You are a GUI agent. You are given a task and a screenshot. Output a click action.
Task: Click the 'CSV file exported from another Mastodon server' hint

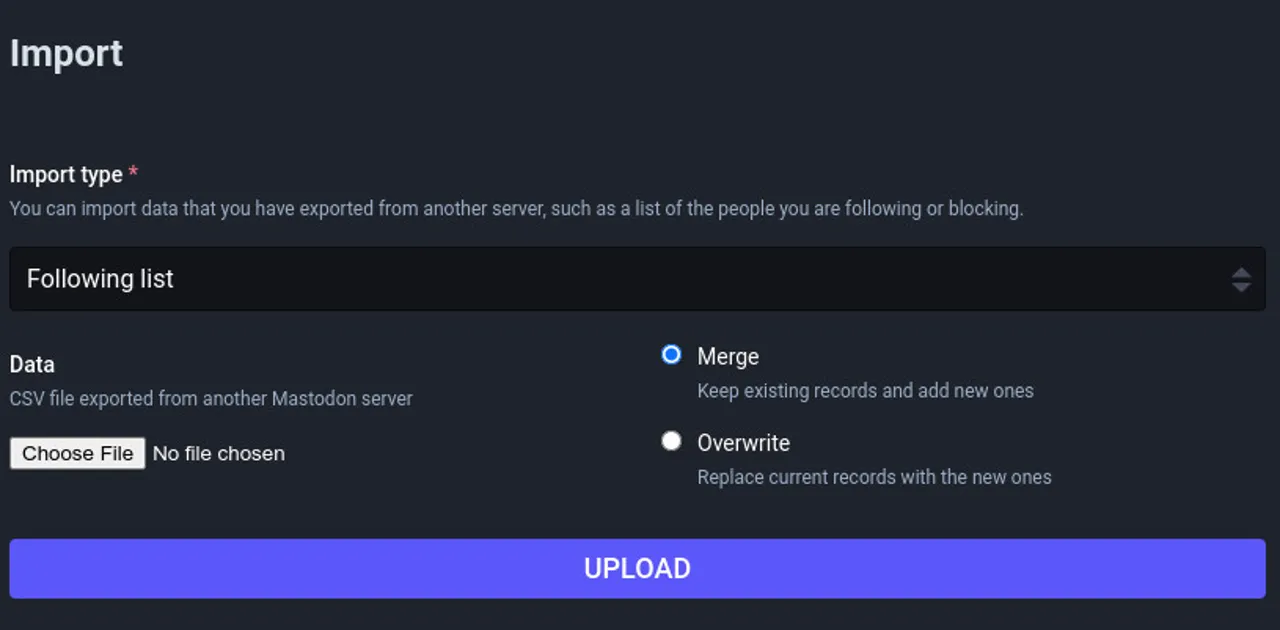coord(211,399)
